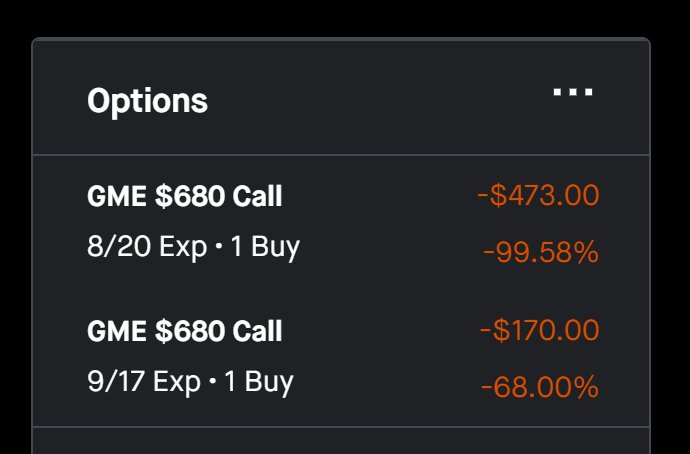Click the Options section heading

pyautogui.click(x=147, y=102)
